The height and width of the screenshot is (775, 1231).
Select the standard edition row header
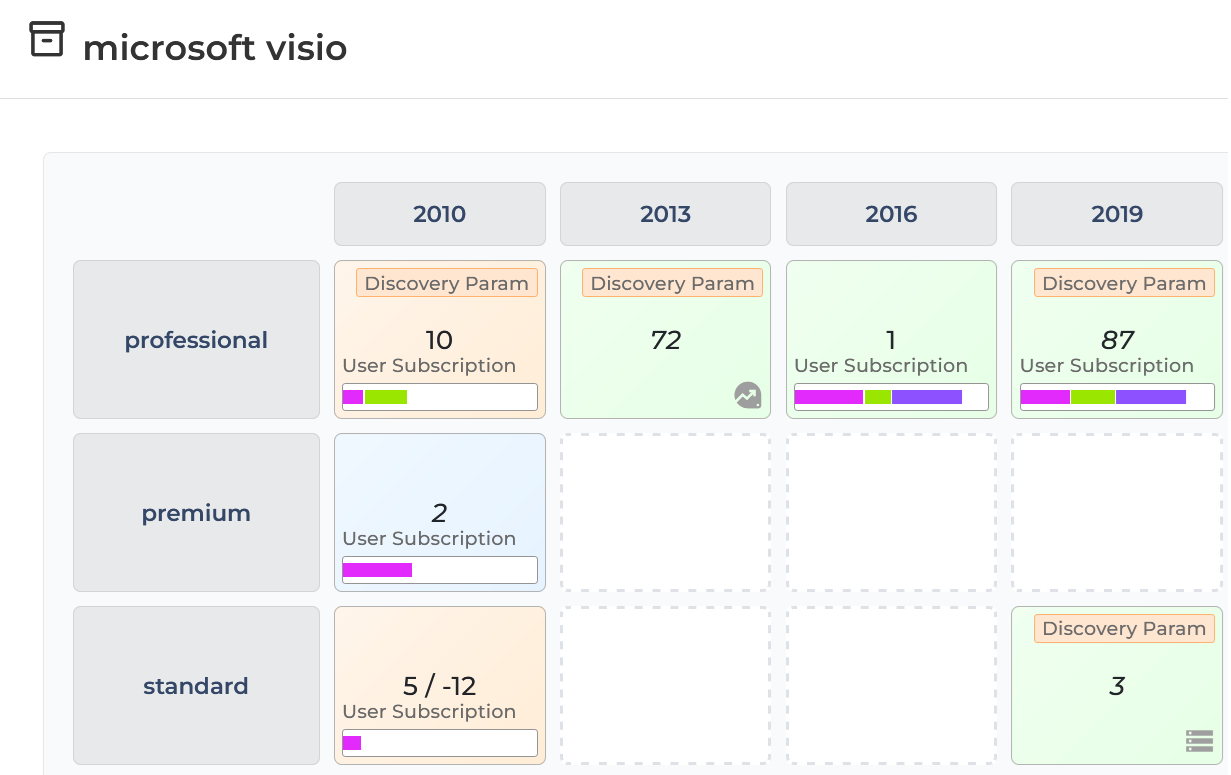[x=196, y=686]
